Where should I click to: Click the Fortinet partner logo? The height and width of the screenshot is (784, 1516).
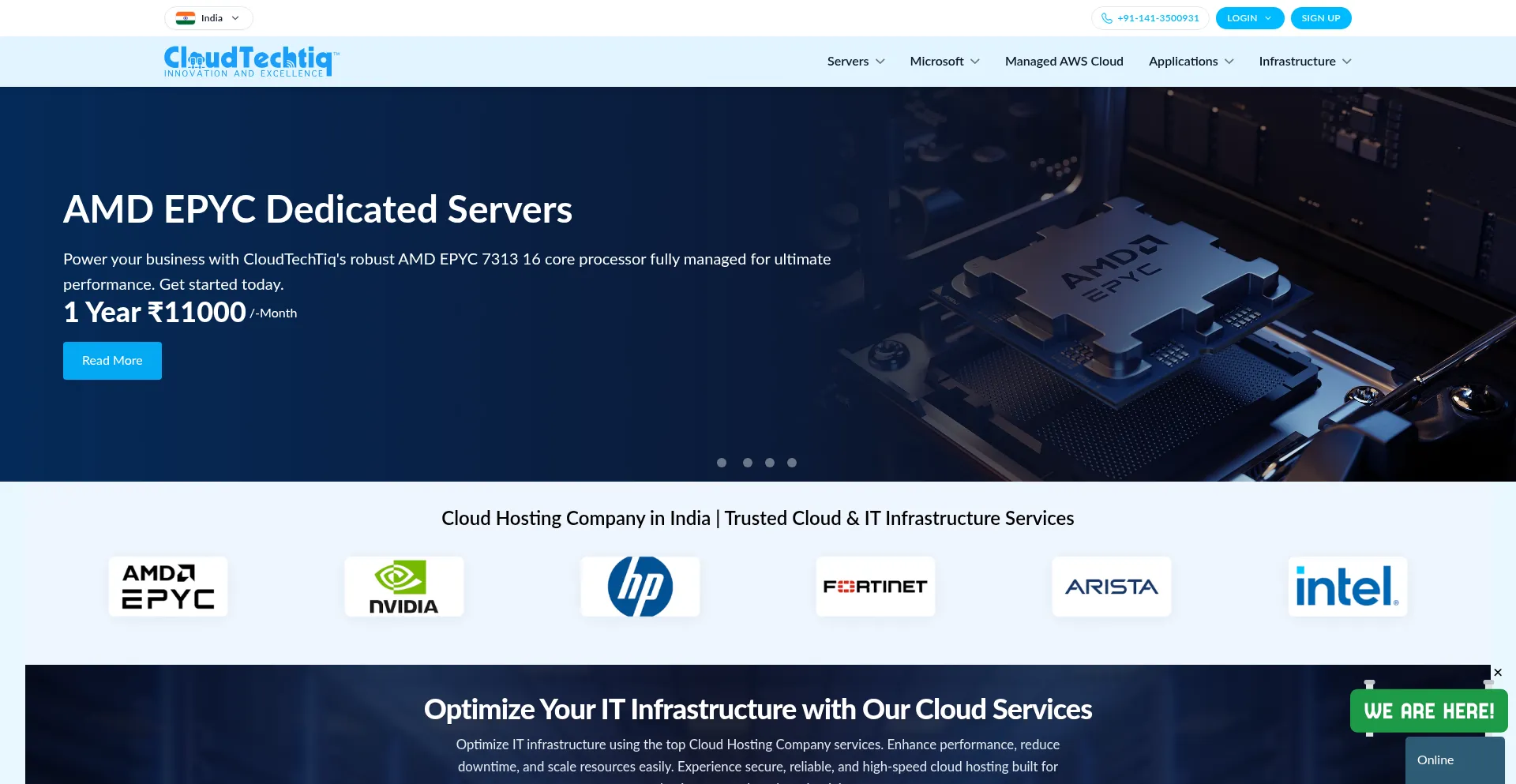(875, 587)
